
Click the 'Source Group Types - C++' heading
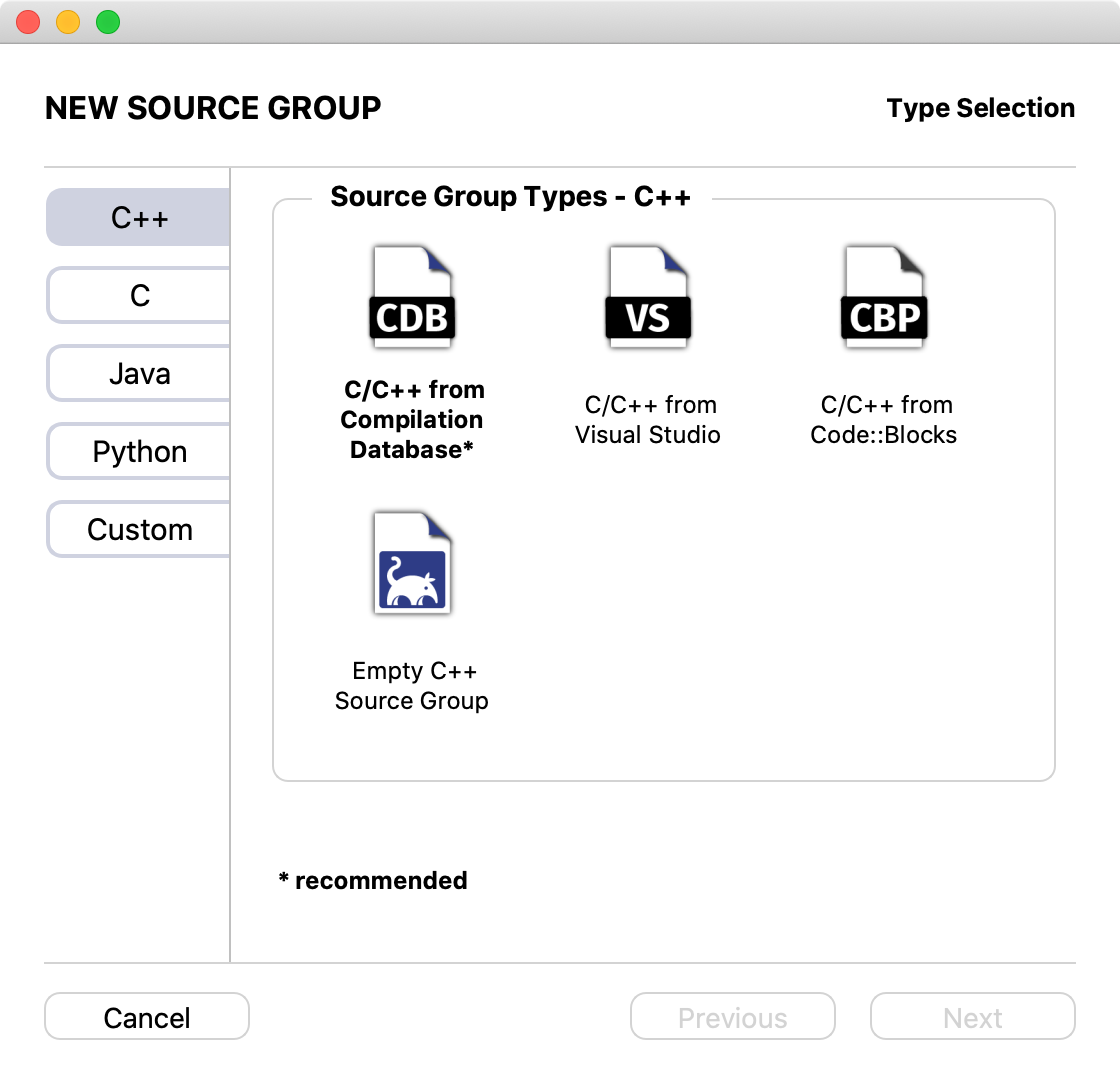click(510, 197)
